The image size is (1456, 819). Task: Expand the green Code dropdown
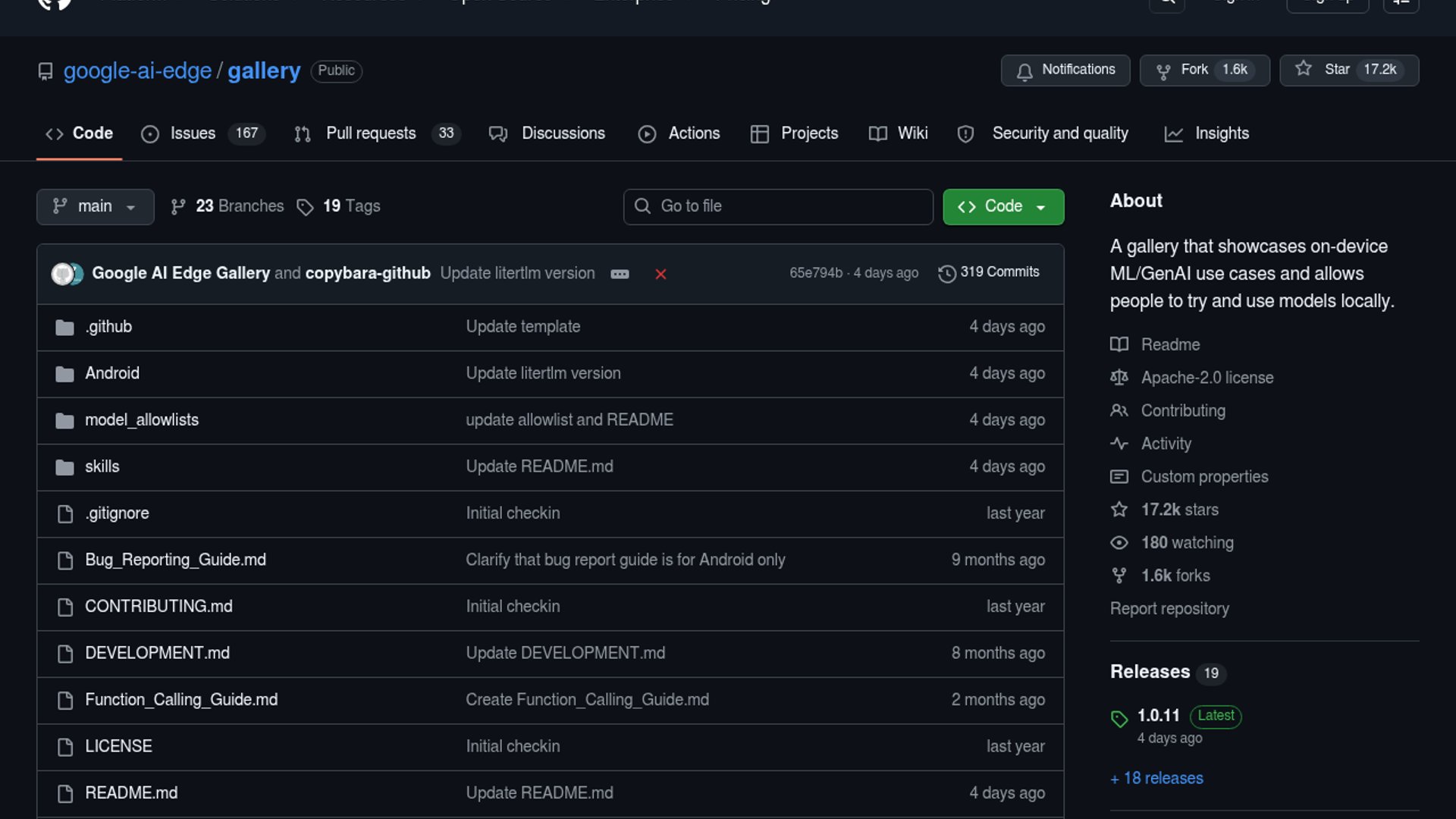click(x=1003, y=206)
